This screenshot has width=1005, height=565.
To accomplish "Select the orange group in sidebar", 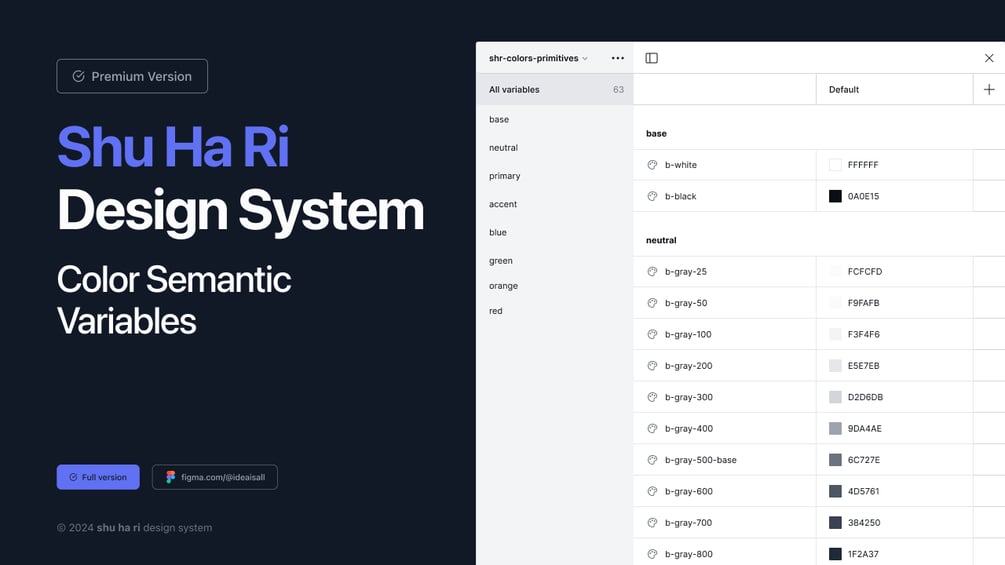I will (503, 286).
